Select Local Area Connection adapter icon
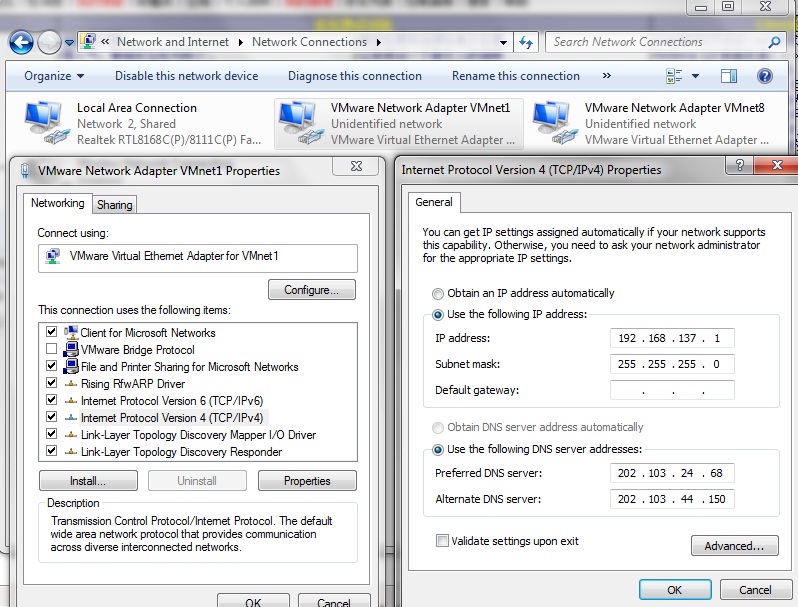 (46, 123)
